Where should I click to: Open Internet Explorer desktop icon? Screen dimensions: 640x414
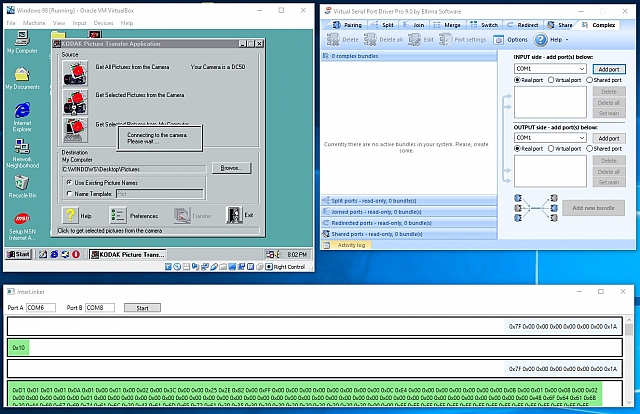point(22,112)
